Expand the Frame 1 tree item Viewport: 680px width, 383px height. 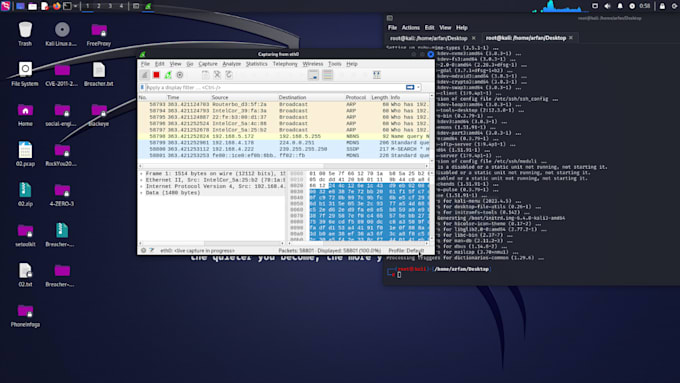[x=141, y=173]
